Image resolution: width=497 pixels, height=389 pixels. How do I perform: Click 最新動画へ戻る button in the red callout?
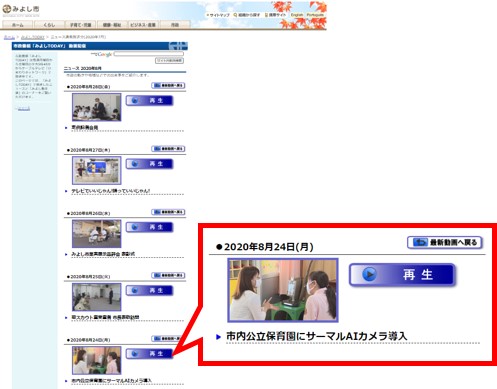pos(445,242)
